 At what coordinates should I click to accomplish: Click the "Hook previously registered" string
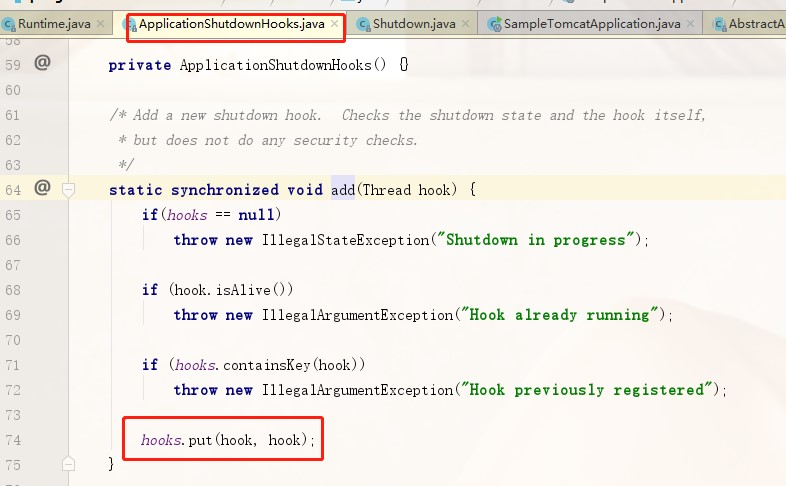[587, 390]
